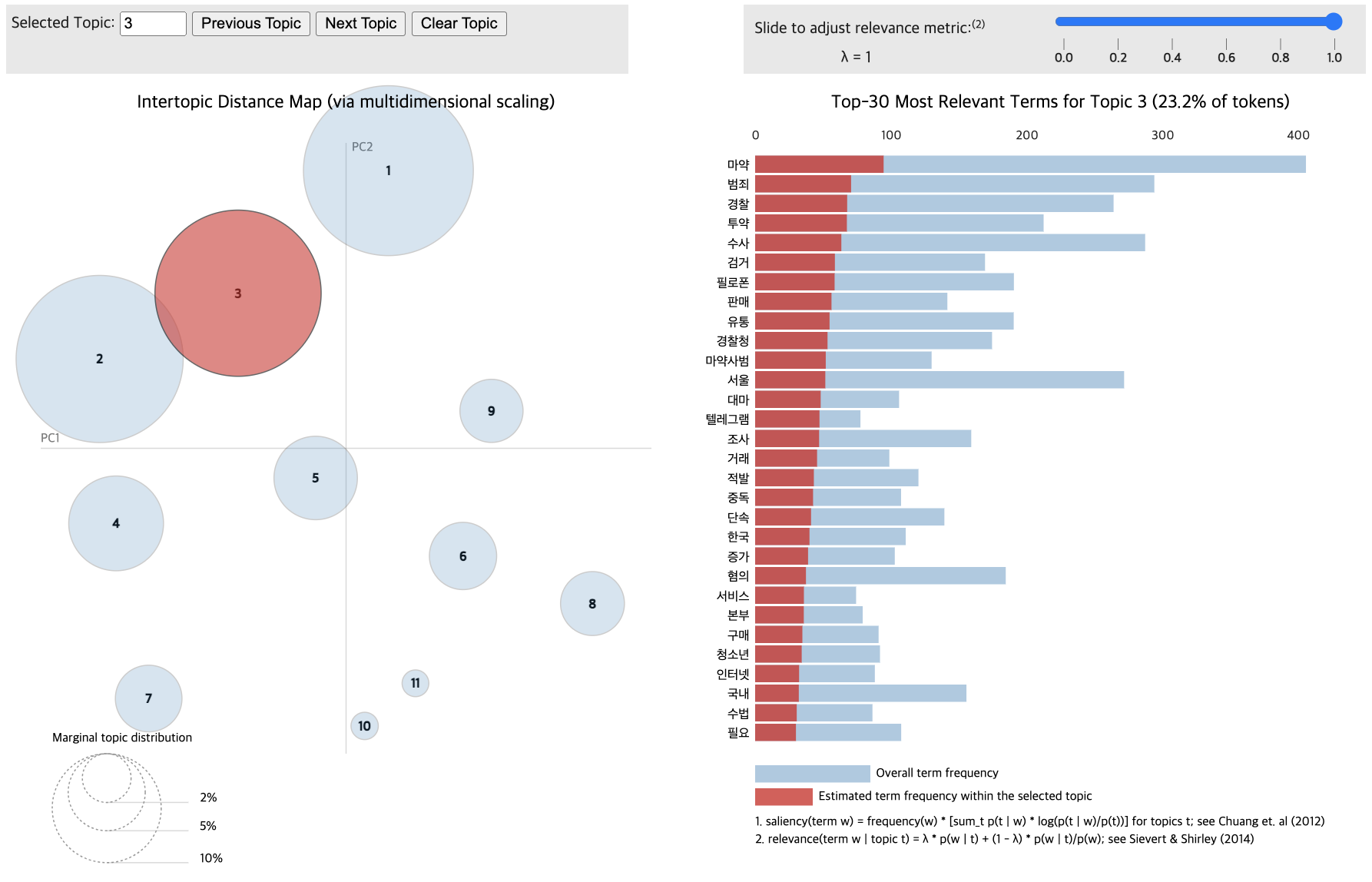Click the relevance metric slider handle

click(x=1334, y=22)
